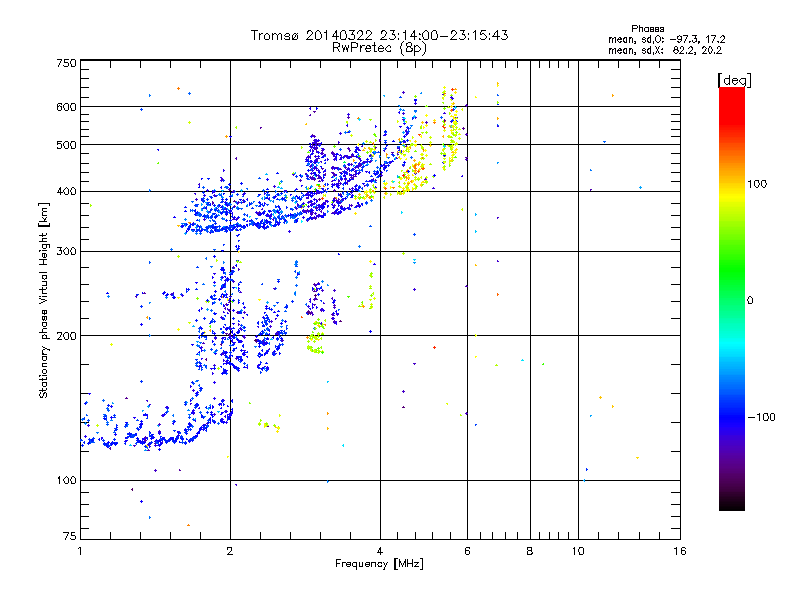Click the colorbar tick label "0"
This screenshot has width=800, height=600.
(x=750, y=301)
